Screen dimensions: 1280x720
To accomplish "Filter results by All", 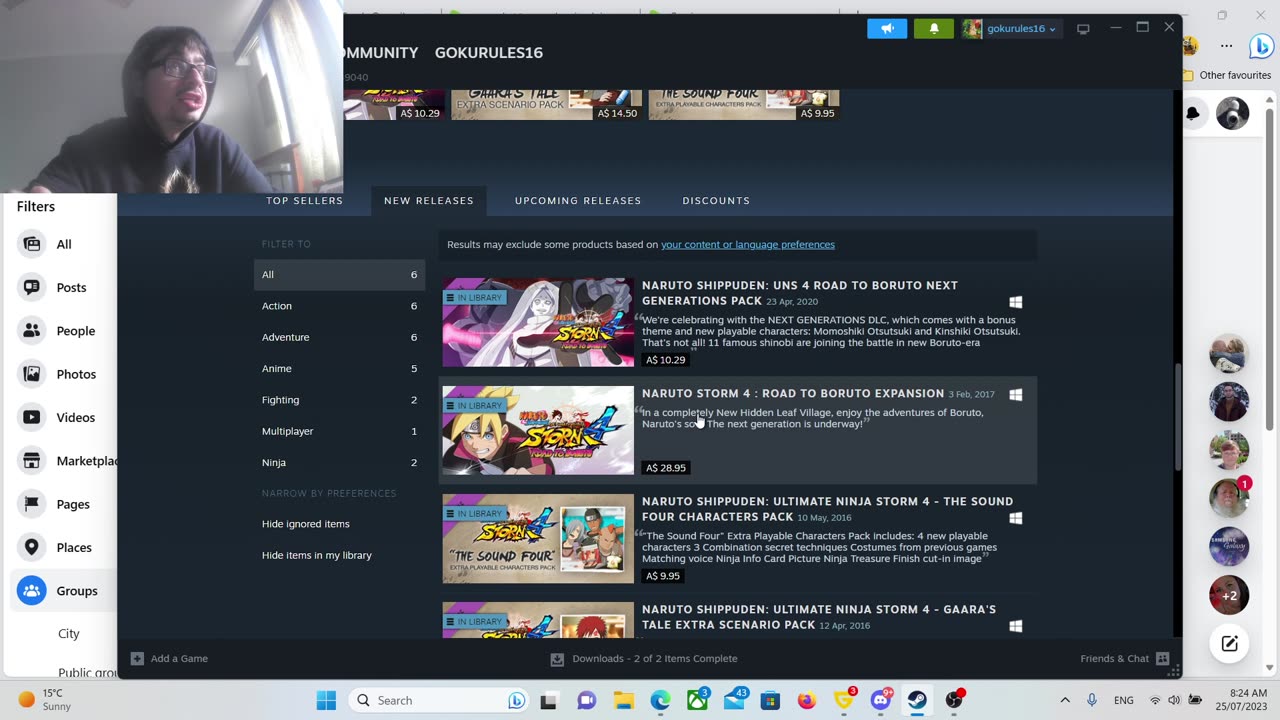I will (x=339, y=275).
